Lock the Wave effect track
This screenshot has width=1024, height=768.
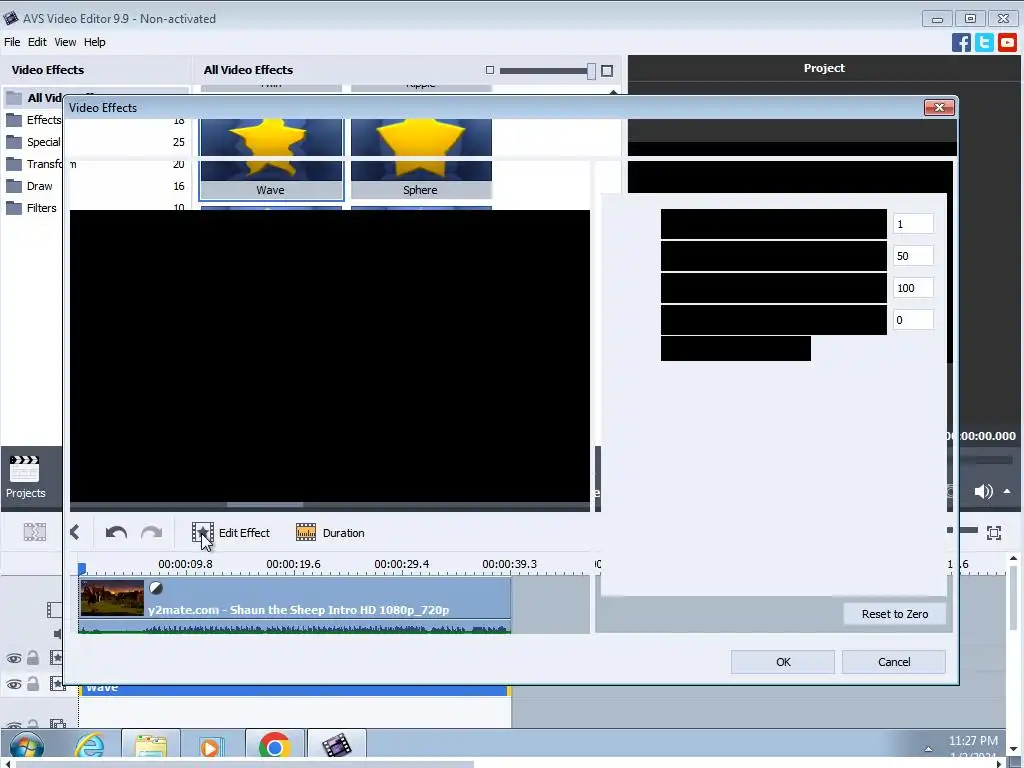33,684
